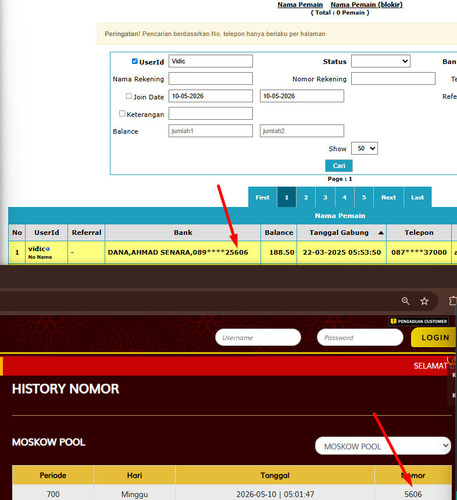This screenshot has height=500, width=457.
Task: Click the Hari column header
Action: pos(135,475)
